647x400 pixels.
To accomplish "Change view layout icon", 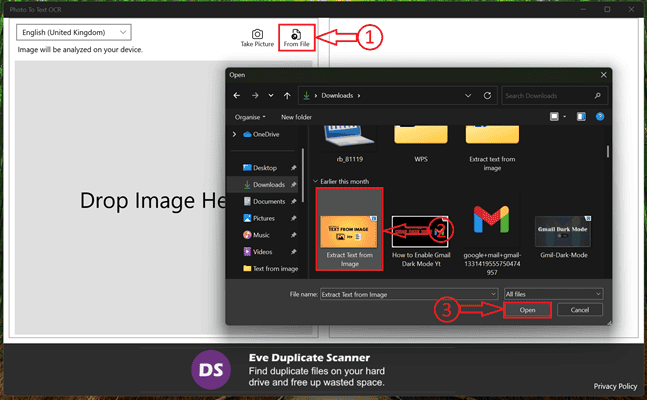I will (554, 117).
